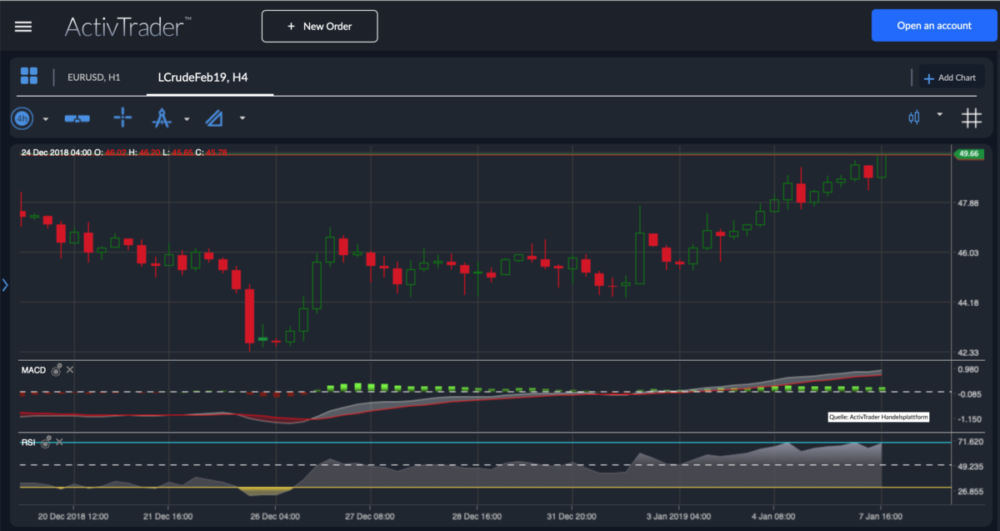The image size is (1000, 531).
Task: Select the LCrudeFeb19, H4 tab
Action: tap(203, 77)
